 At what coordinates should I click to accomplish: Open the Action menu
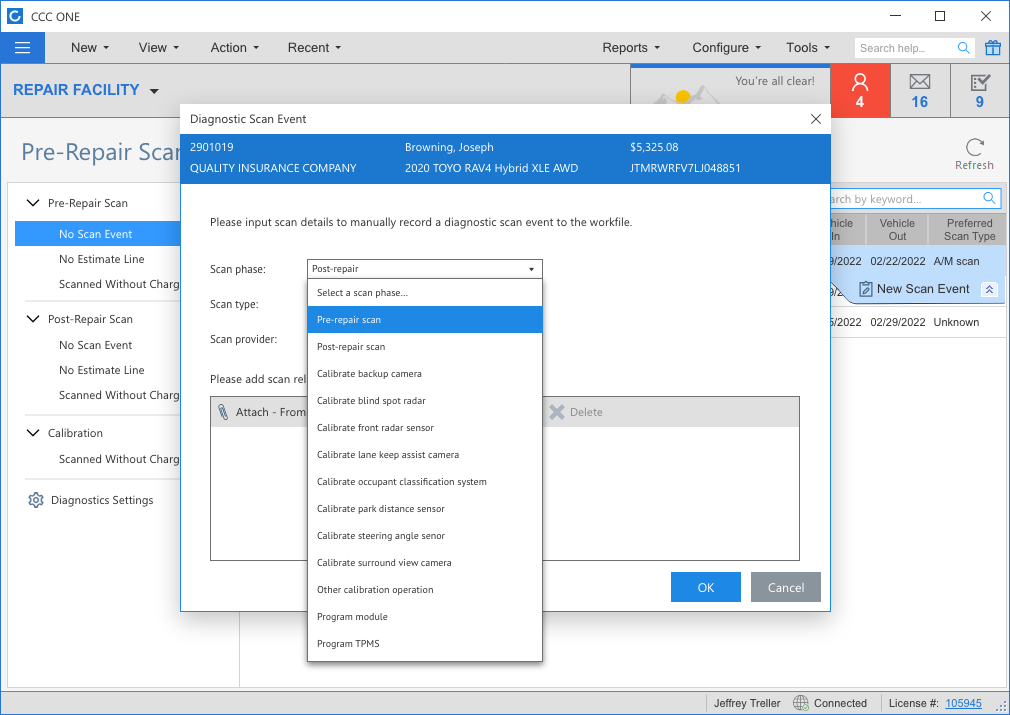click(x=235, y=48)
